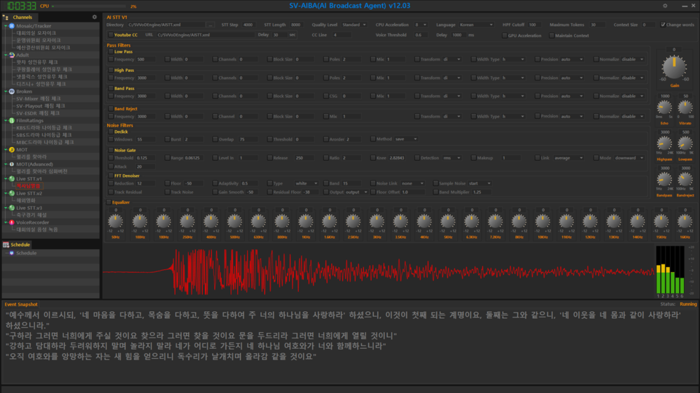Click the Live STT.v1 microphone icon
Screen dimensions: 700x393
[x=12, y=179]
